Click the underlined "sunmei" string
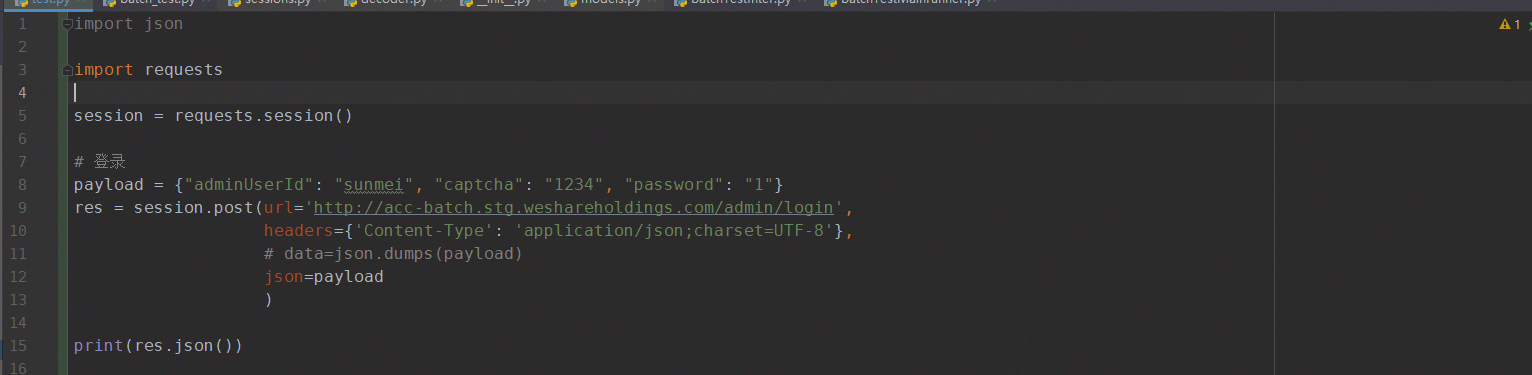The height and width of the screenshot is (375, 1532). point(373,185)
